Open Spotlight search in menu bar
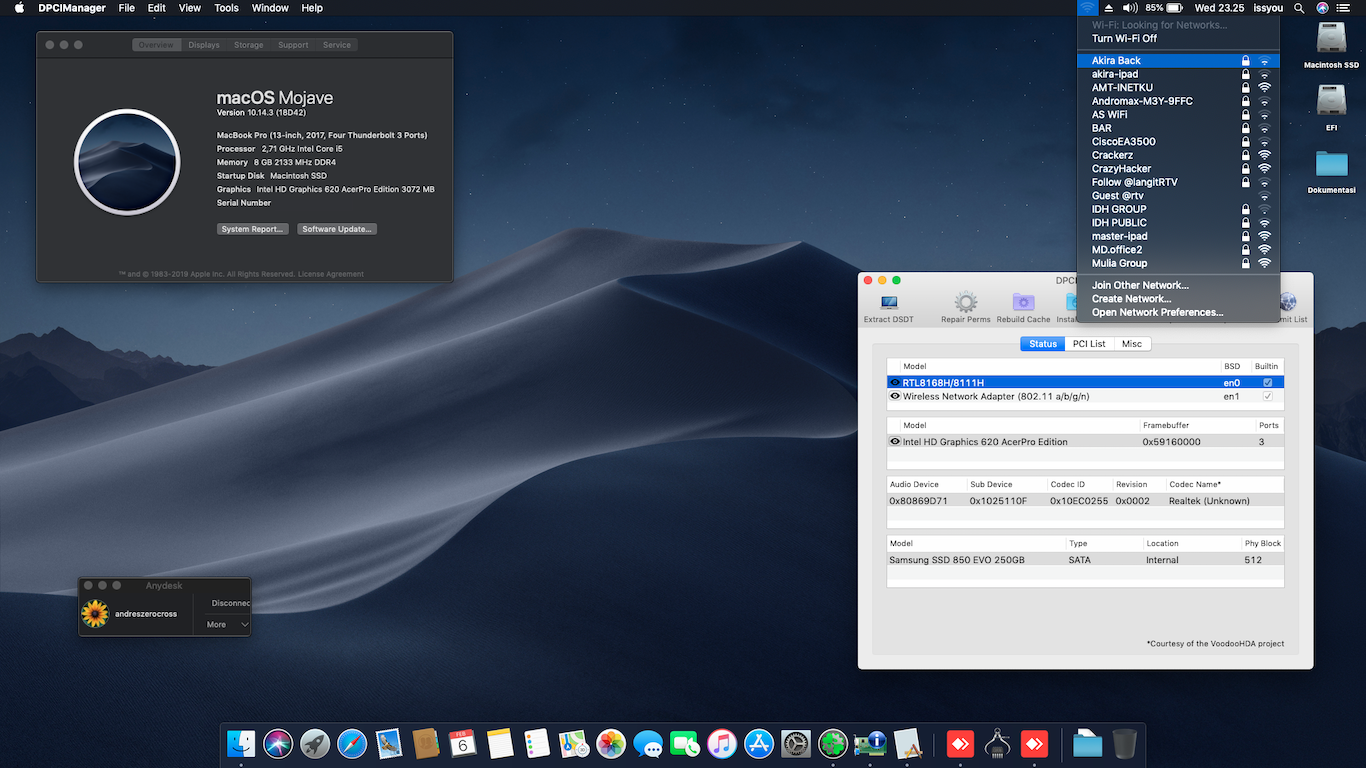 (x=1299, y=8)
